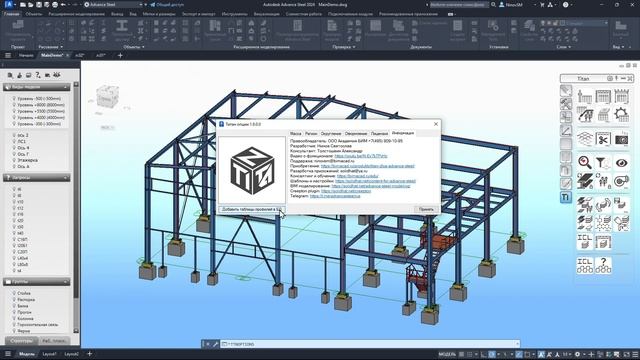Open the Вывод ribbon tab
This screenshot has width=640, height=360.
tap(117, 14)
